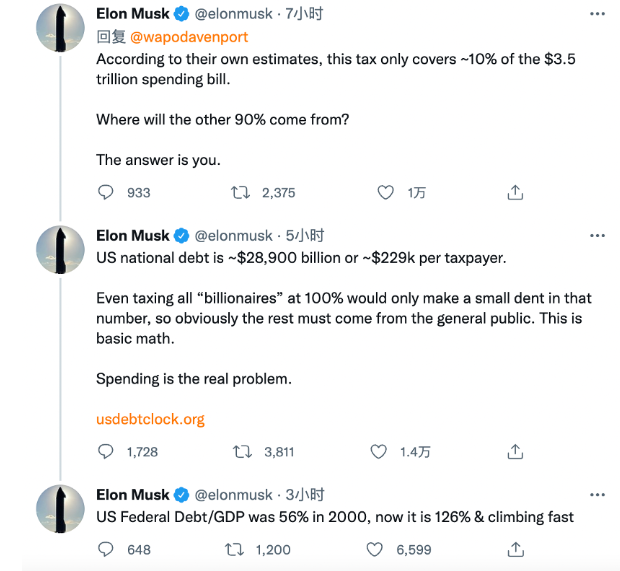Share the national debt tweet
The image size is (620, 571).
point(515,452)
